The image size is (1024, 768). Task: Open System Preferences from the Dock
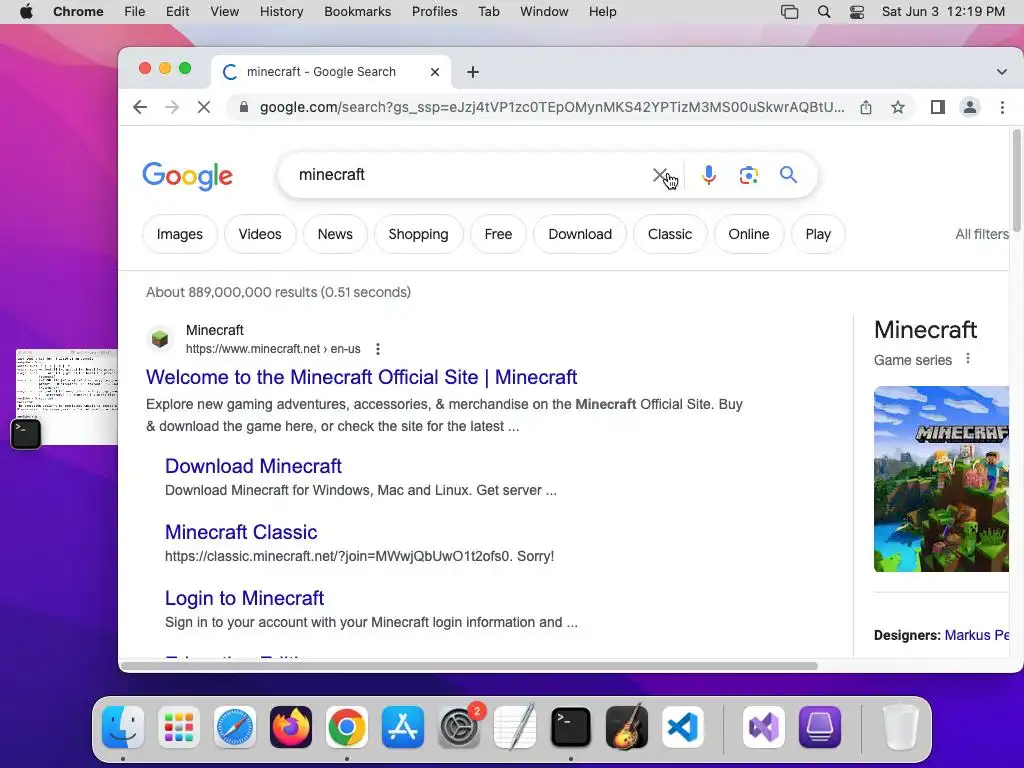tap(459, 726)
